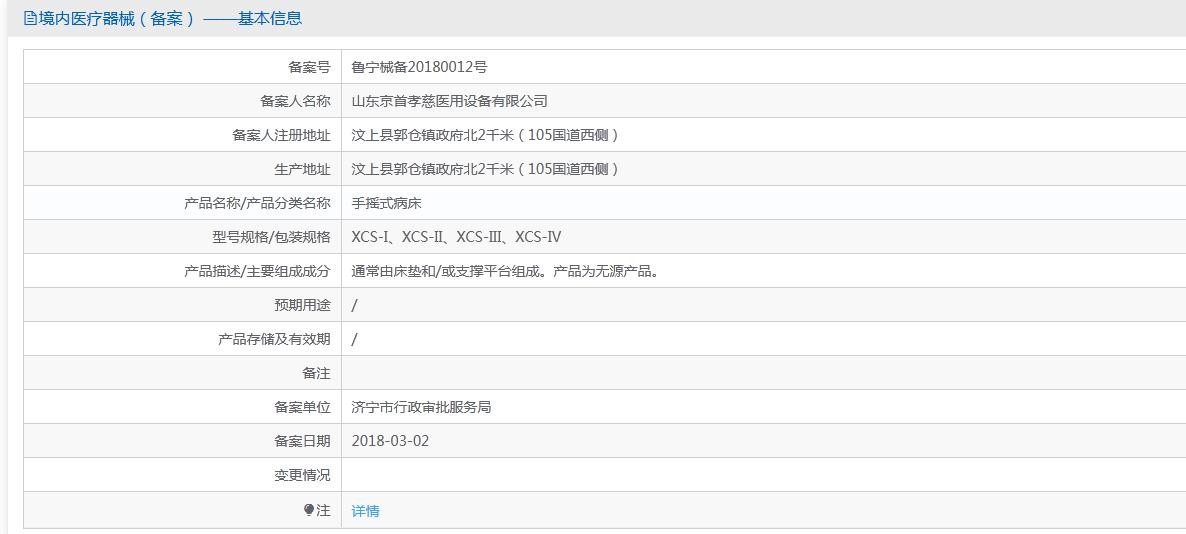
Task: Click the document icon before 境内医疗器械
Action: [30, 19]
